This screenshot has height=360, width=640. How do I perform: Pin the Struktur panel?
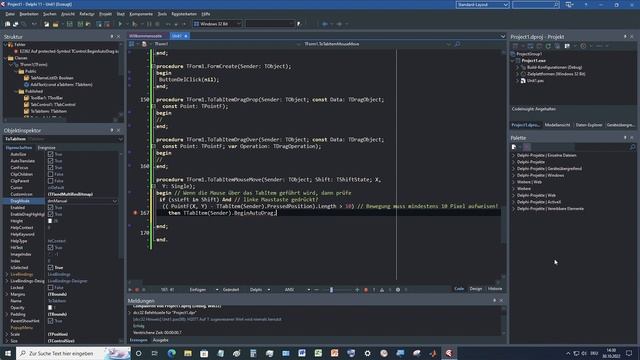click(112, 36)
